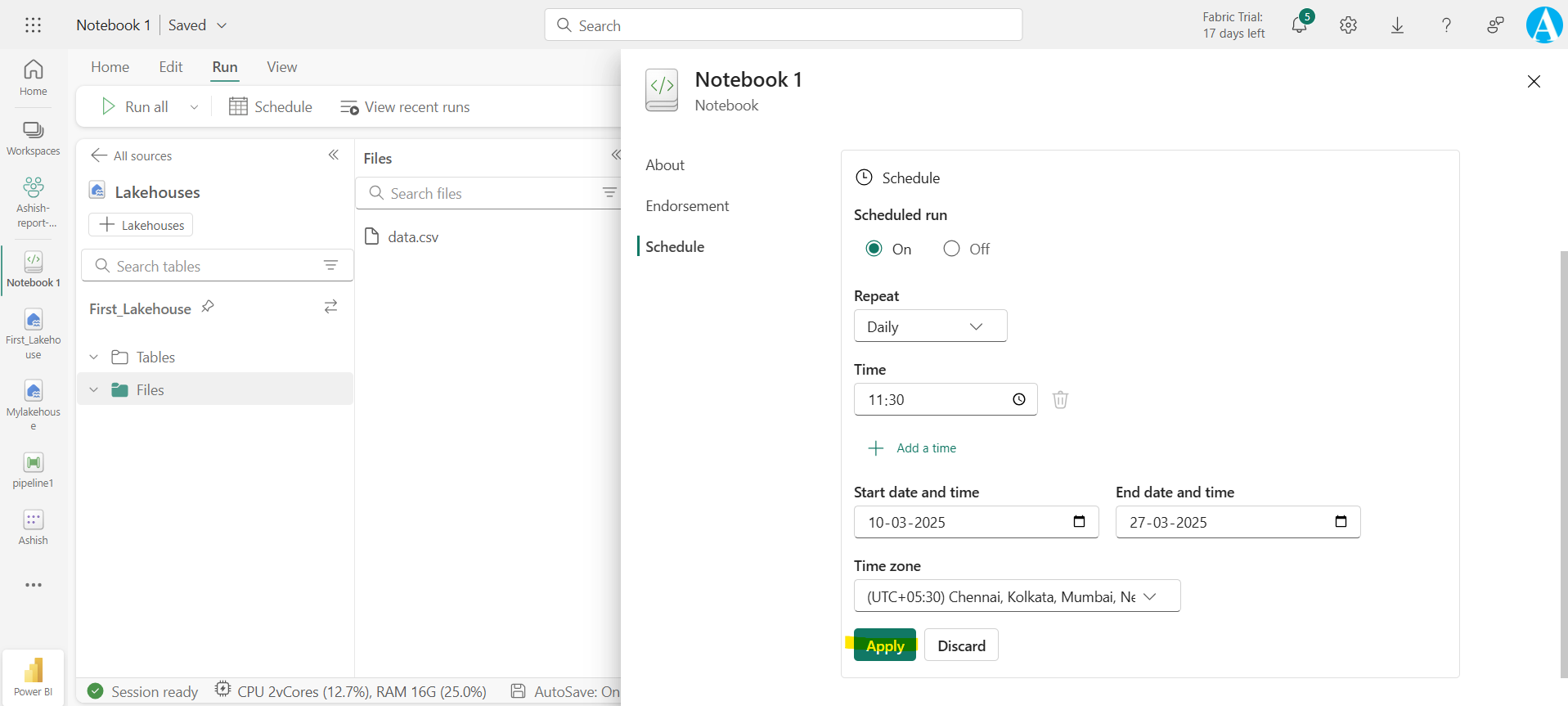
Task: Open the app launcher grid
Action: 33,25
